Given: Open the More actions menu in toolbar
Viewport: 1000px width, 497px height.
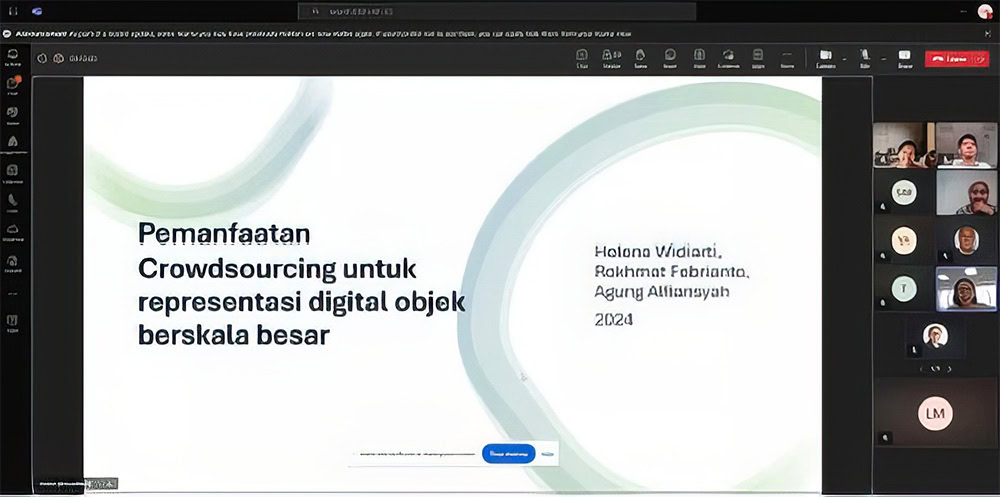Looking at the screenshot, I should pos(788,58).
